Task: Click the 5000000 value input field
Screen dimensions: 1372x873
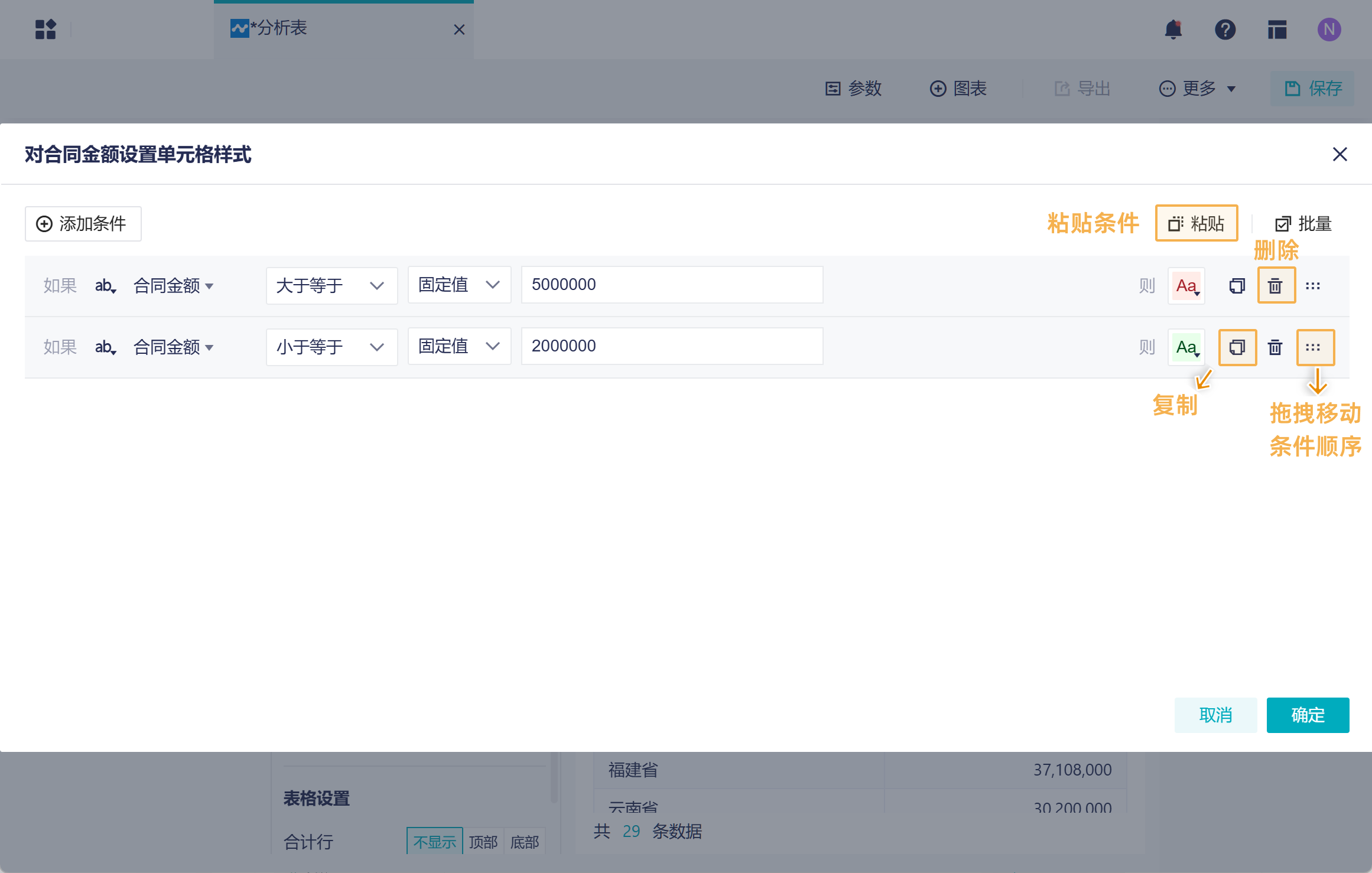Action: pos(671,285)
